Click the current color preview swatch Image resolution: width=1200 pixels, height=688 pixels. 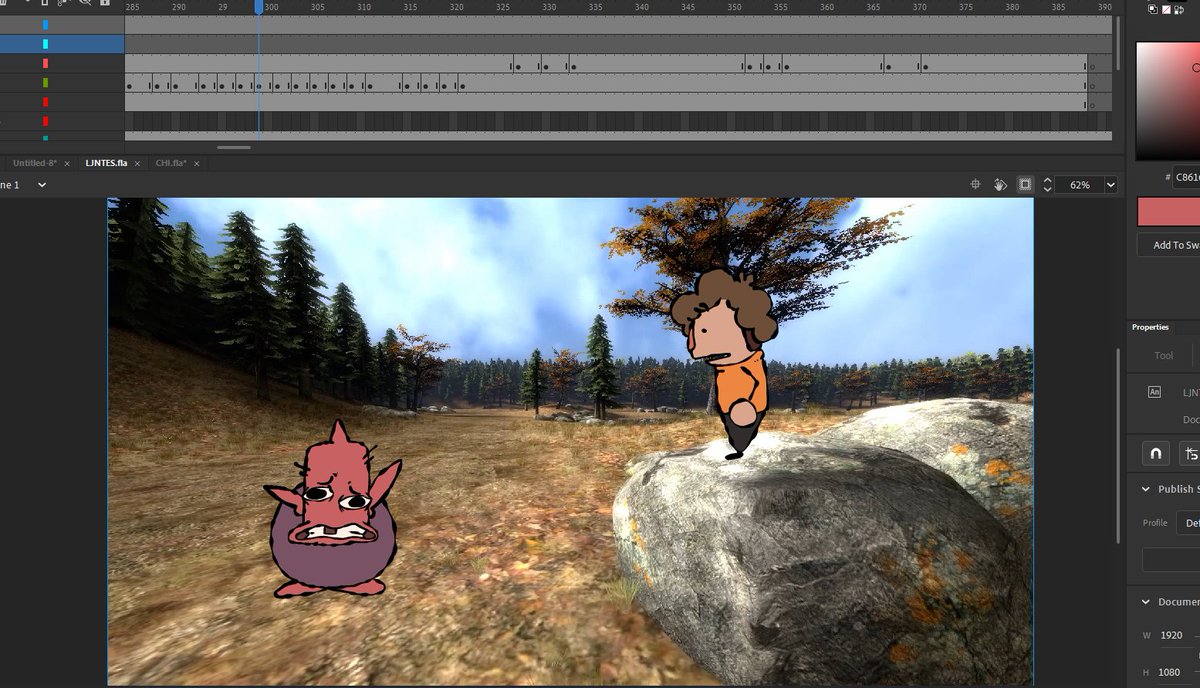(1168, 212)
